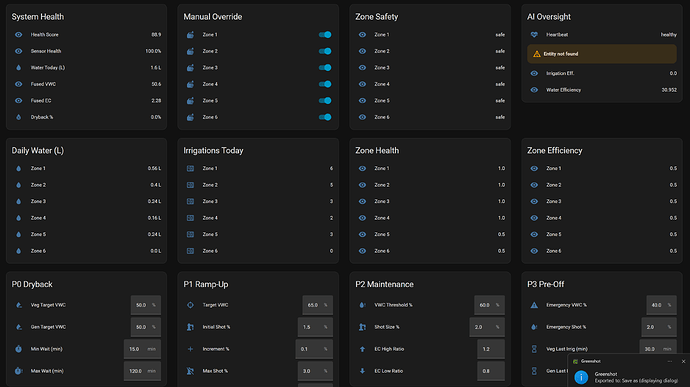Click the down arrow icon for EC Low Ratio
This screenshot has height=387, width=690.
tap(362, 371)
